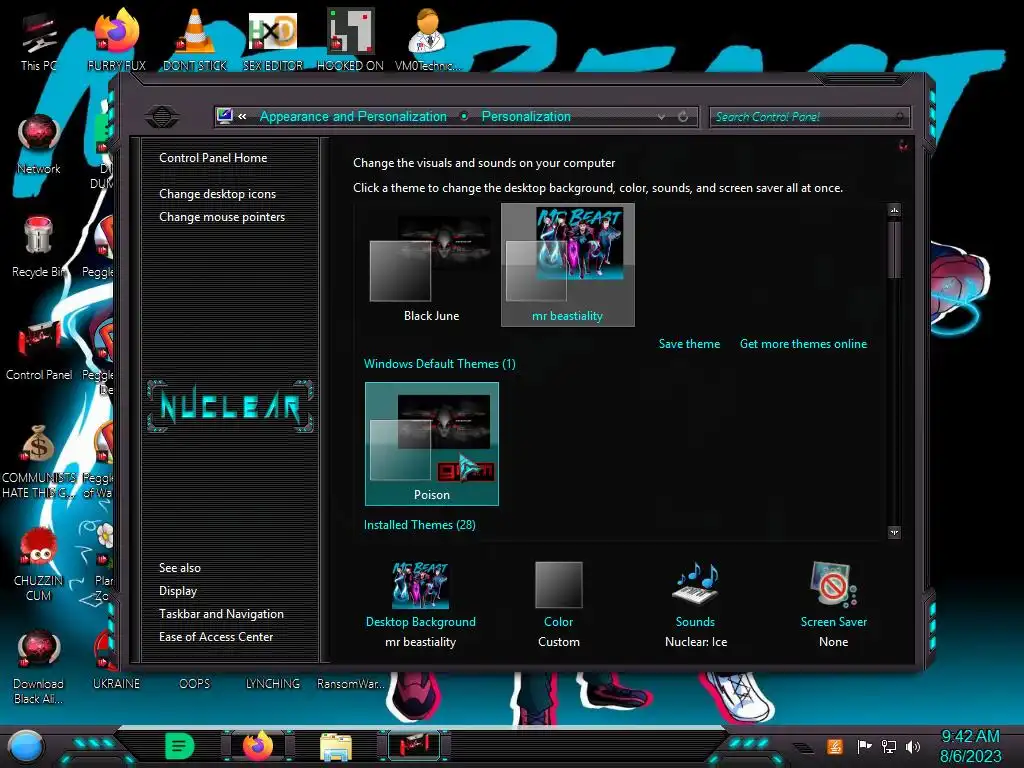This screenshot has height=768, width=1024.
Task: Show hidden tray icons
Action: pyautogui.click(x=803, y=747)
